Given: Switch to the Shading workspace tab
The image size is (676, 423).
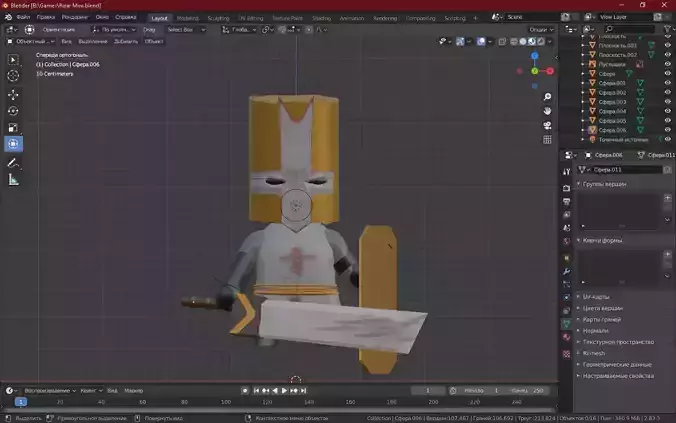Looking at the screenshot, I should (x=321, y=18).
